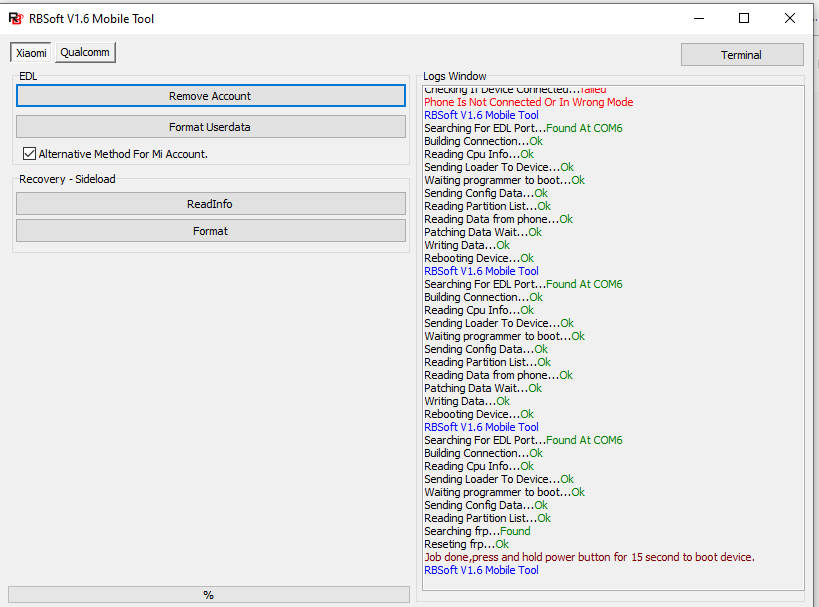Select 'Phone Is Not Connected Or In Wrong Mode' log line

(528, 102)
